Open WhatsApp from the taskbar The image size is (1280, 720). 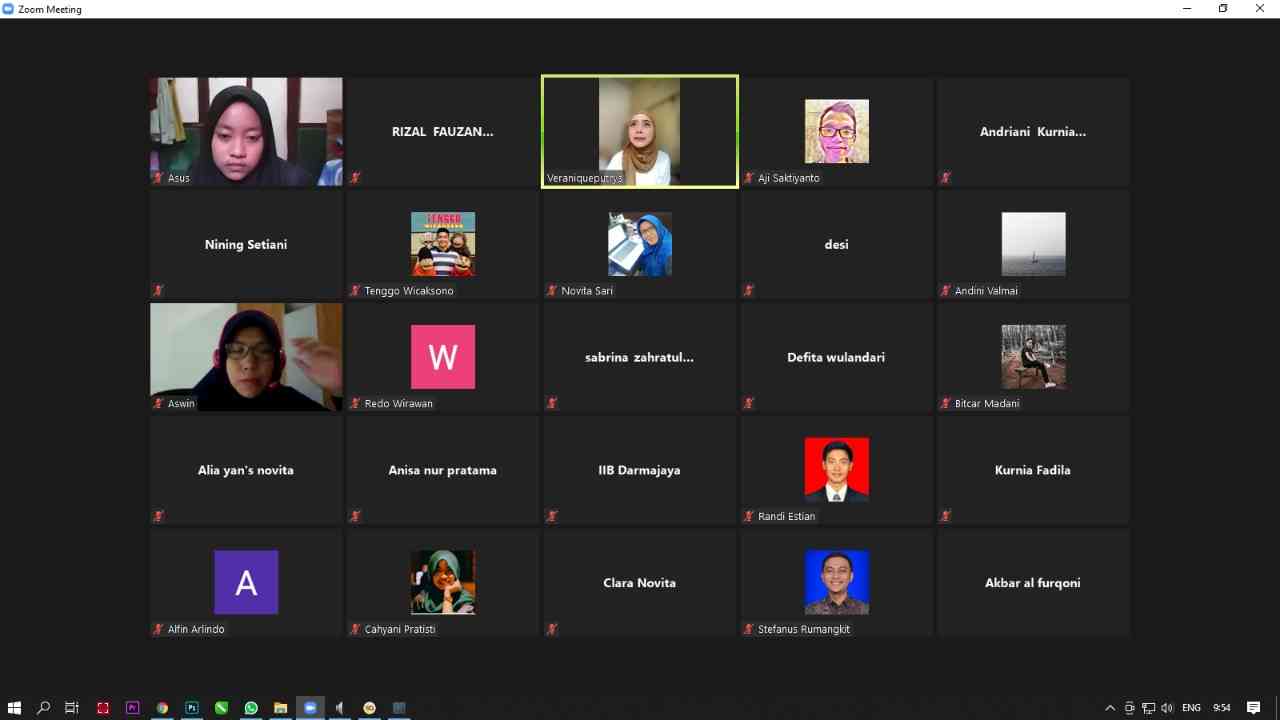pos(251,708)
